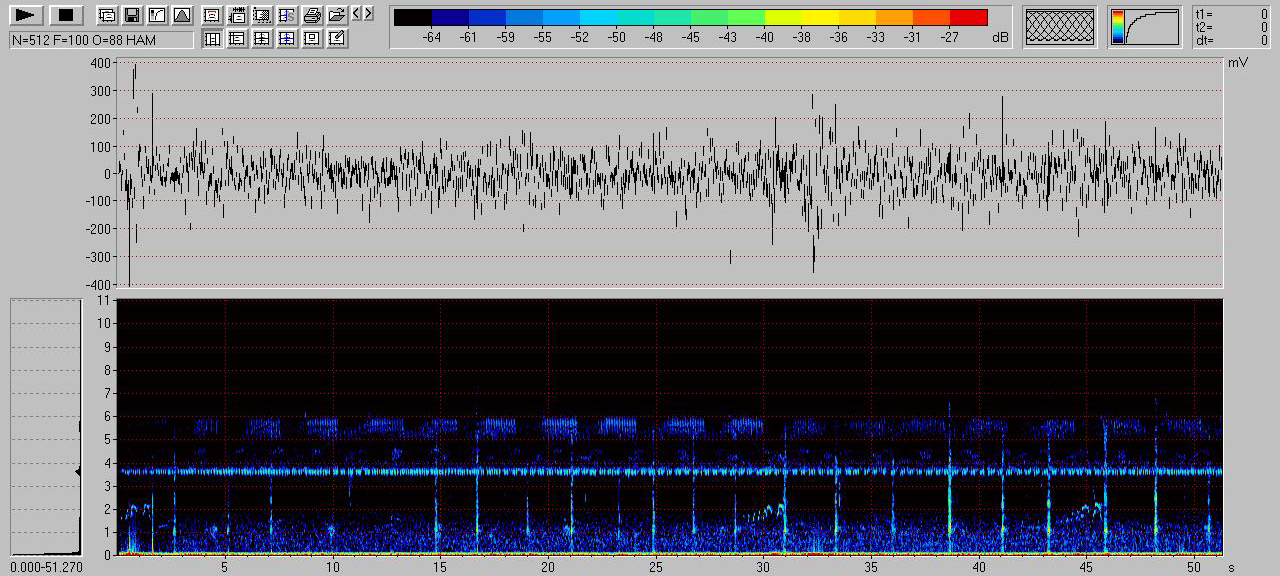The image size is (1280, 576).
Task: Click the black swatch in dB color scale
Action: tap(412, 17)
